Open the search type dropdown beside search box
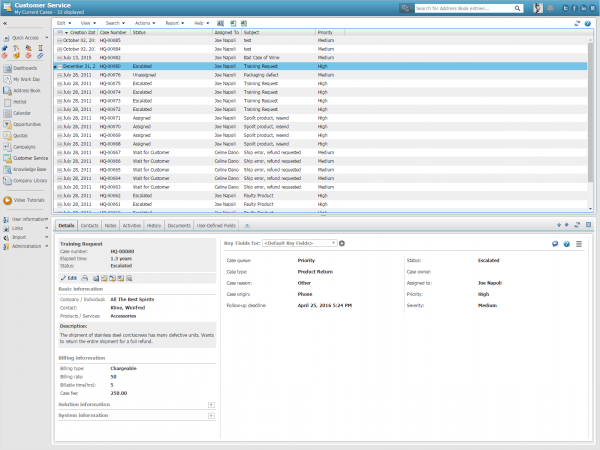Screen dimensions: 600x450 tap(406, 8)
